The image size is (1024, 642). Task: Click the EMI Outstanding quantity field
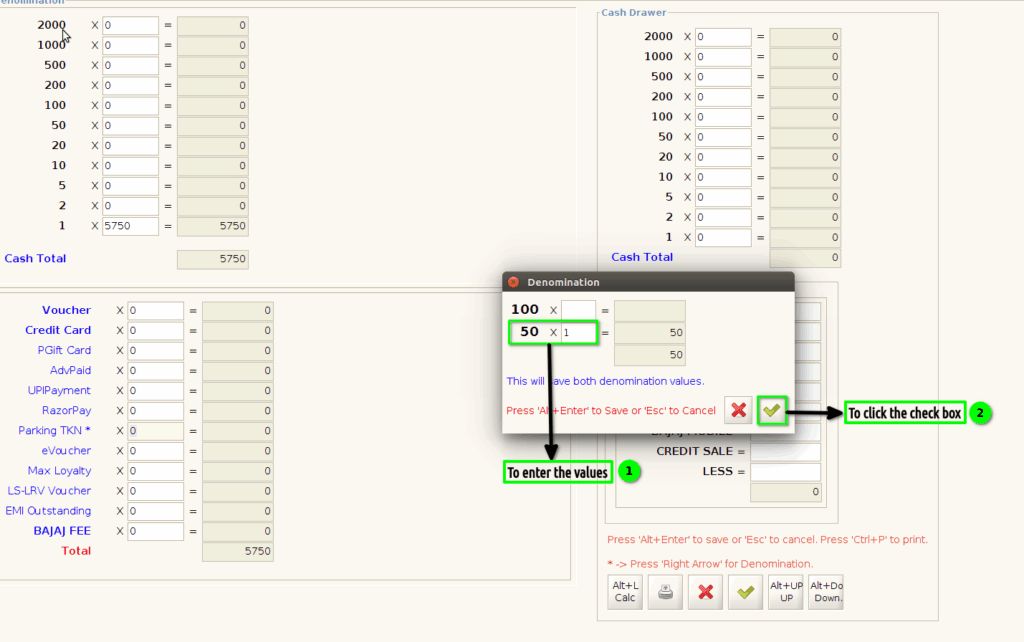155,511
